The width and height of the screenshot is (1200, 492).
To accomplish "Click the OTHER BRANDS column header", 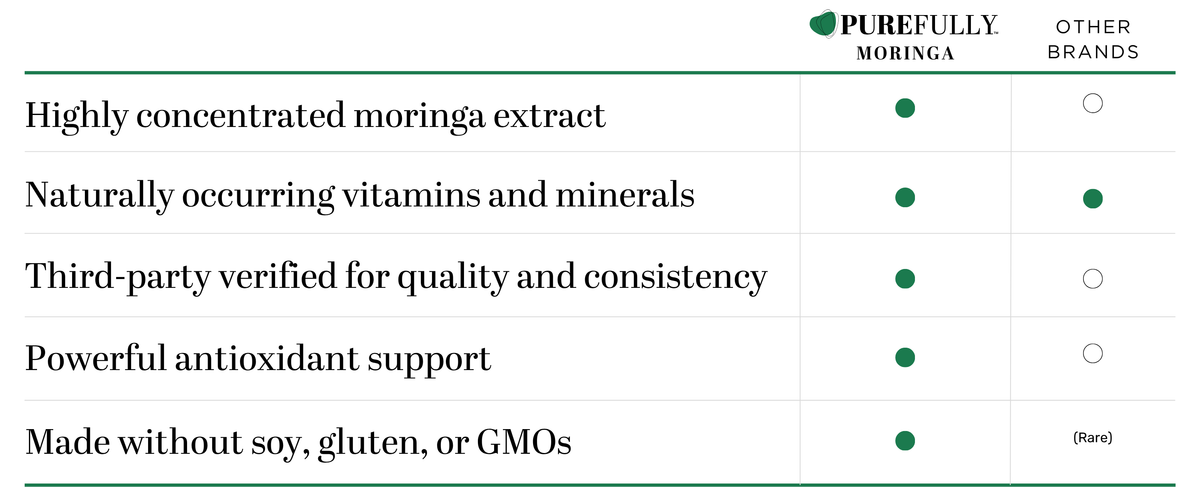I will pos(1093,39).
